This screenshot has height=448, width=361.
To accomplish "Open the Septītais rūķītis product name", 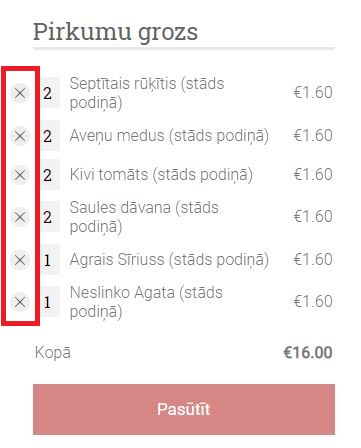I will 147,93.
